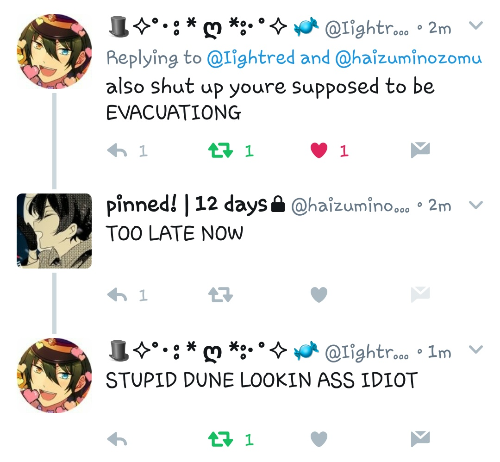Screen dimensions: 500x462
Task: Expand options chevron on TOO LATE NOW tweet
Action: 476,205
